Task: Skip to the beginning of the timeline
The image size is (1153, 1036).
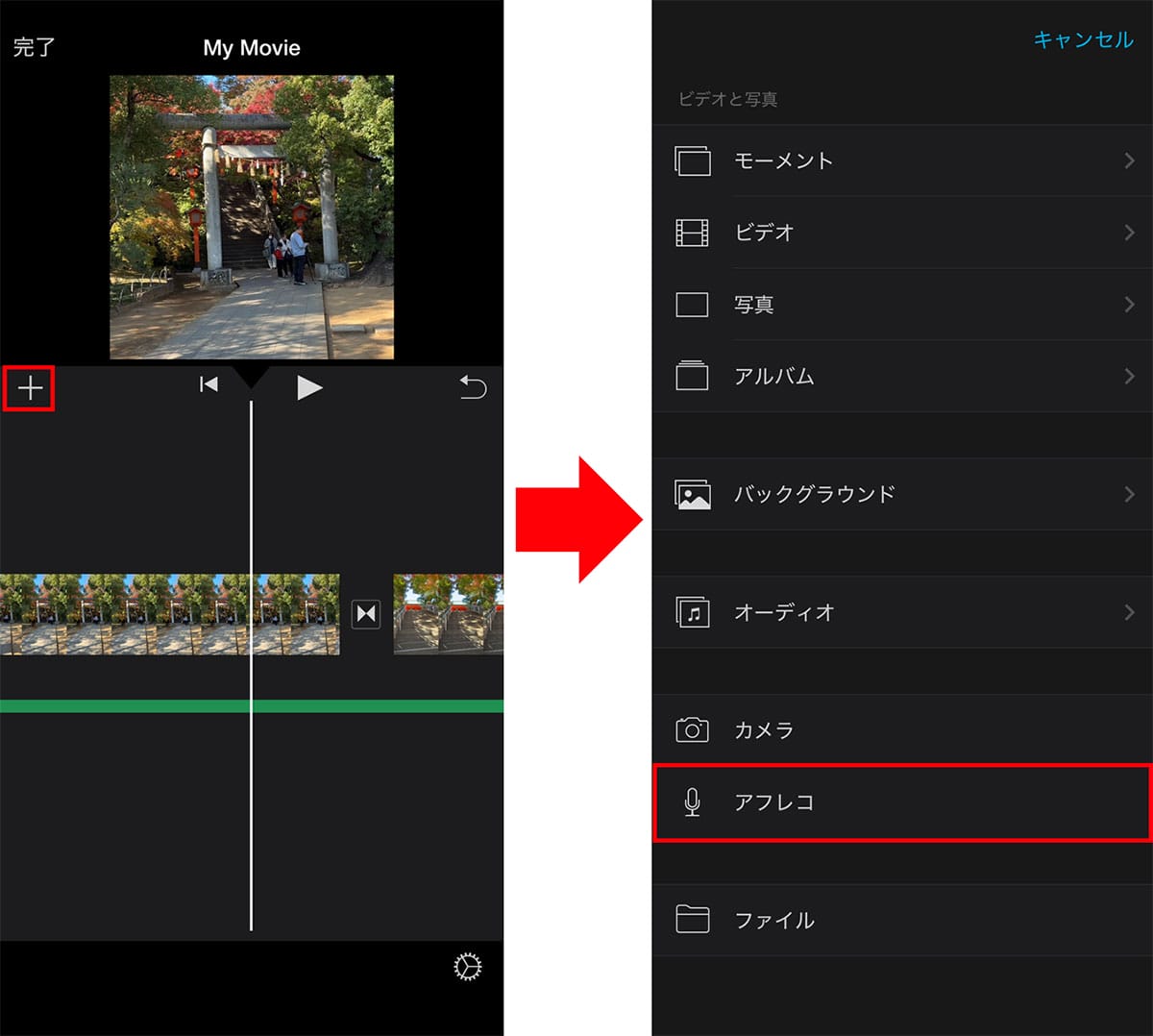Action: (x=209, y=385)
